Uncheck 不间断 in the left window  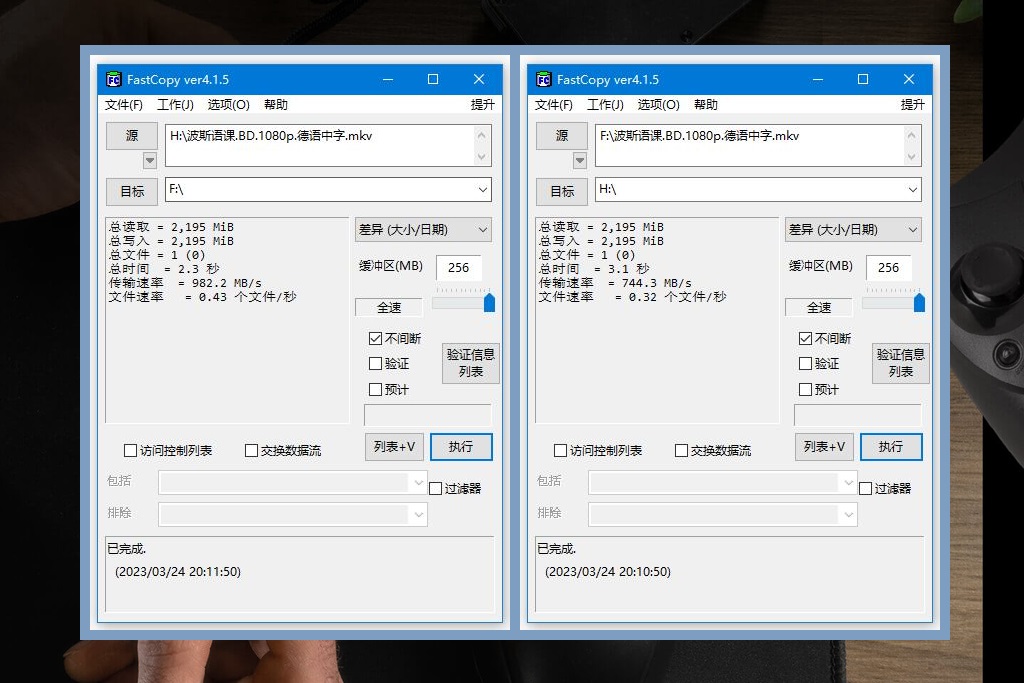pos(375,338)
